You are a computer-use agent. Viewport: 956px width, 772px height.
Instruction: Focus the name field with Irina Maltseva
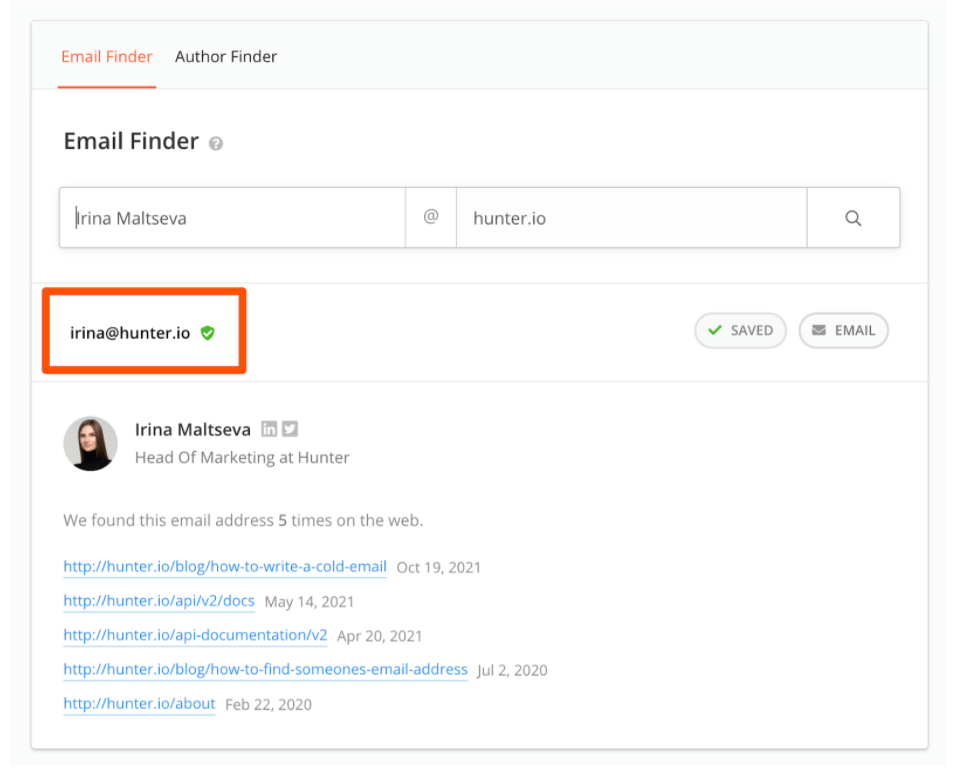click(x=232, y=218)
